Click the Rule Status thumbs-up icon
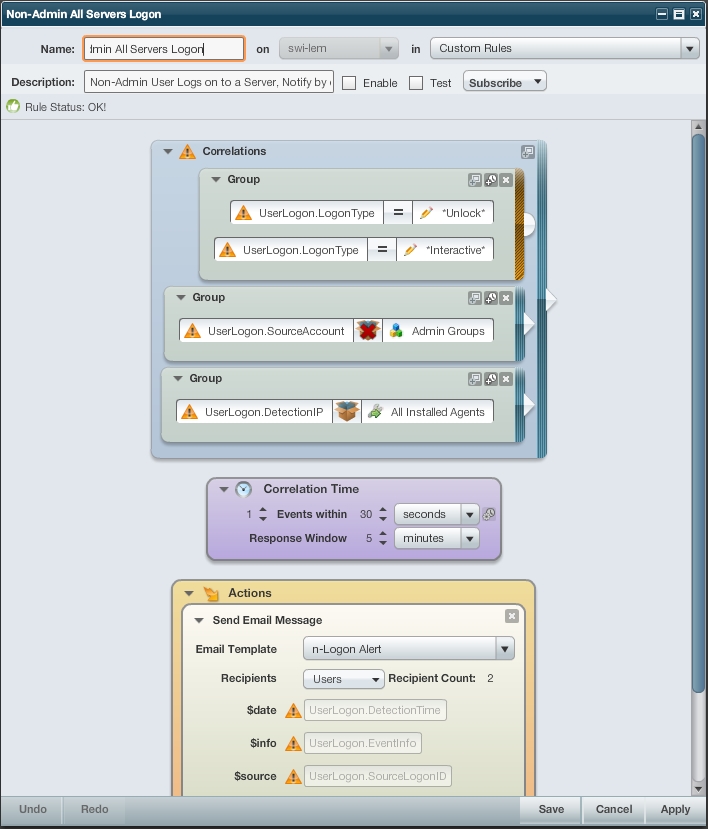This screenshot has height=829, width=708. coord(13,106)
